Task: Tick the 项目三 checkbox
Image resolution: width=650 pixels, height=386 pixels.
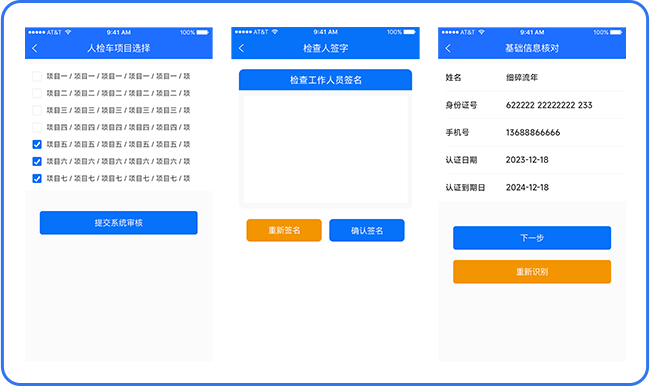Action: (37, 110)
